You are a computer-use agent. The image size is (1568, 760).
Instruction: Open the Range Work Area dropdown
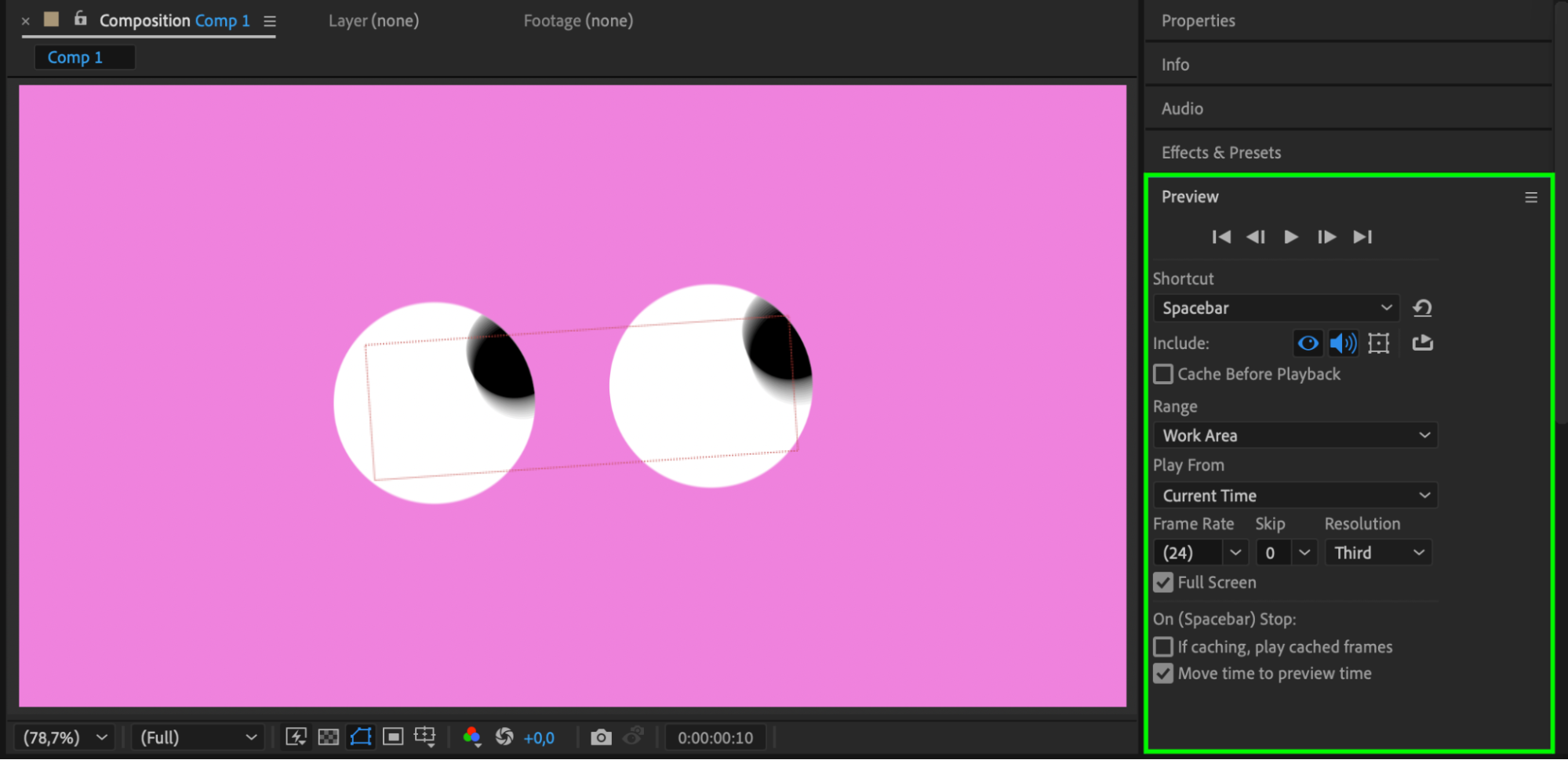point(1294,435)
